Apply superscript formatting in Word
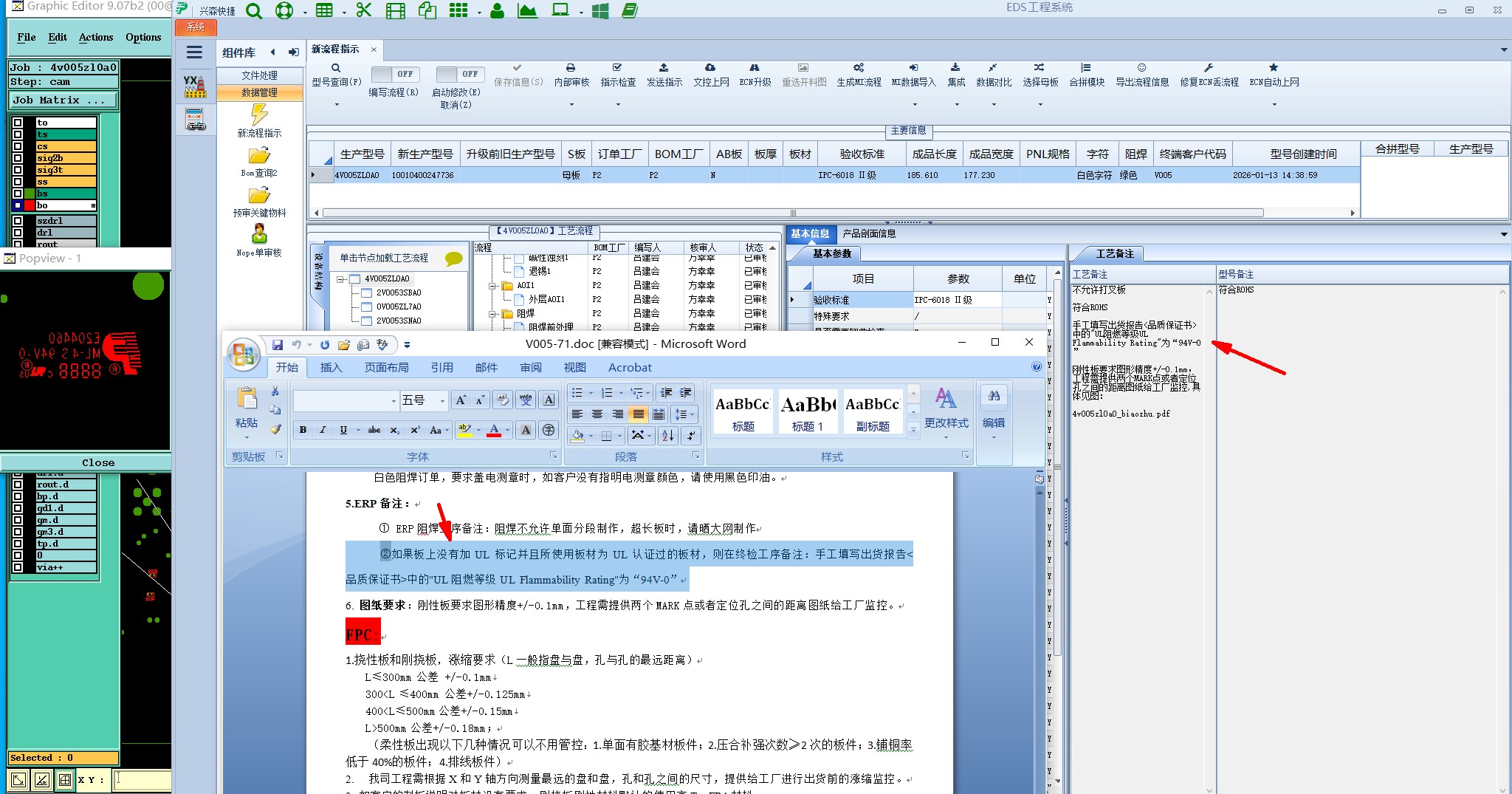This screenshot has height=794, width=1512. point(415,430)
